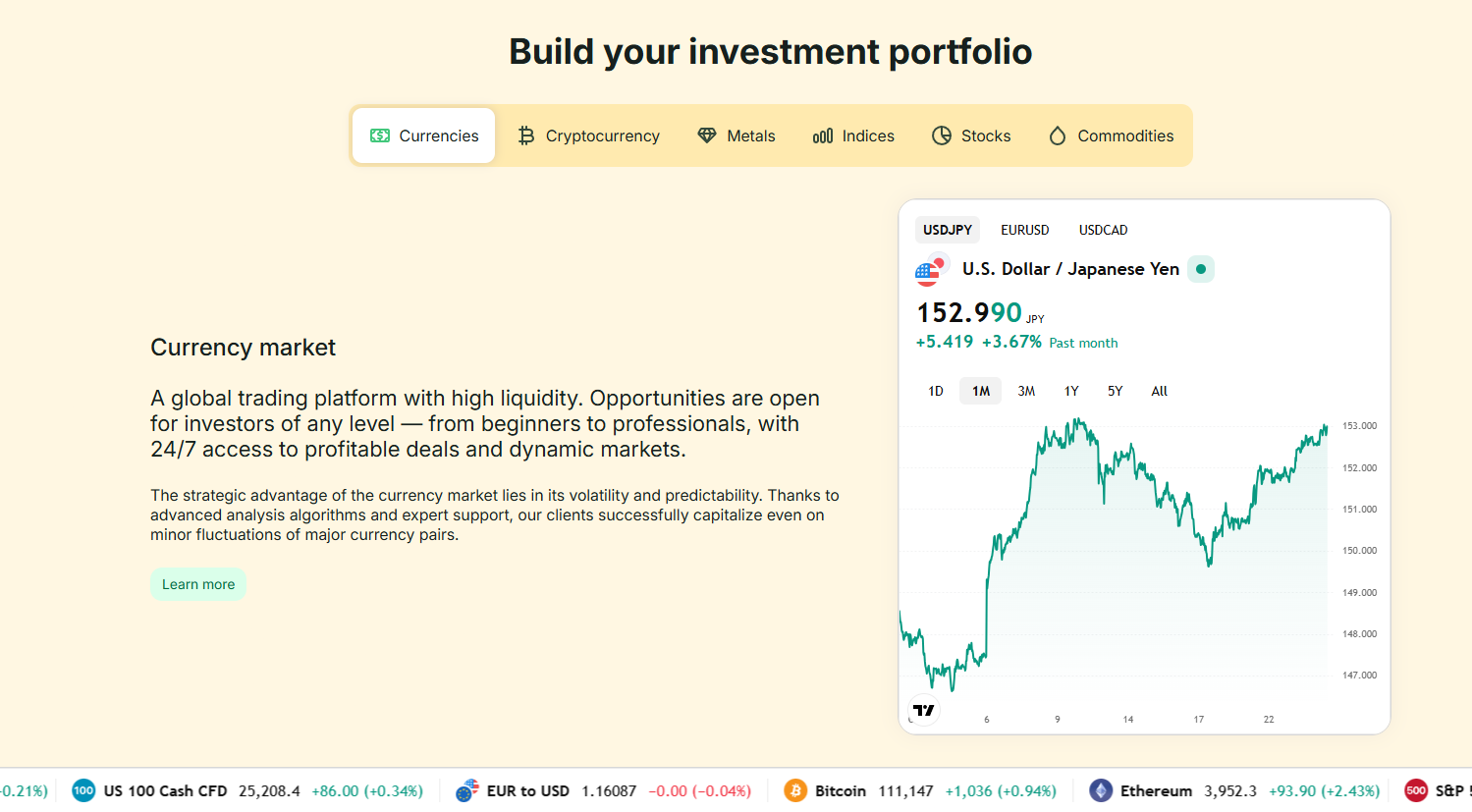Switch chart to USDCAD tab
The height and width of the screenshot is (812, 1472).
coord(1103,230)
